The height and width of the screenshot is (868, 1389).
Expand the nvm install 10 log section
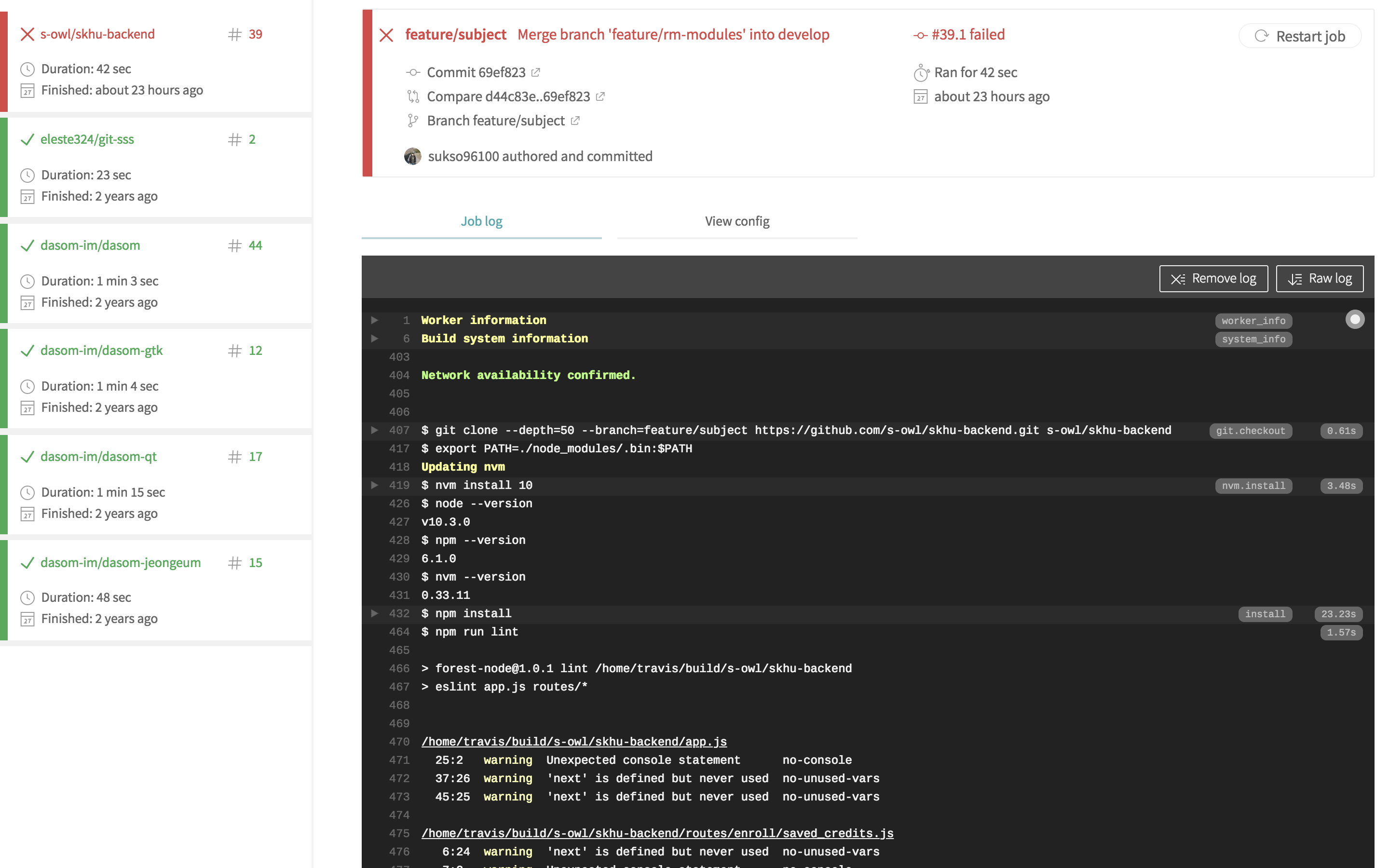pyautogui.click(x=374, y=485)
